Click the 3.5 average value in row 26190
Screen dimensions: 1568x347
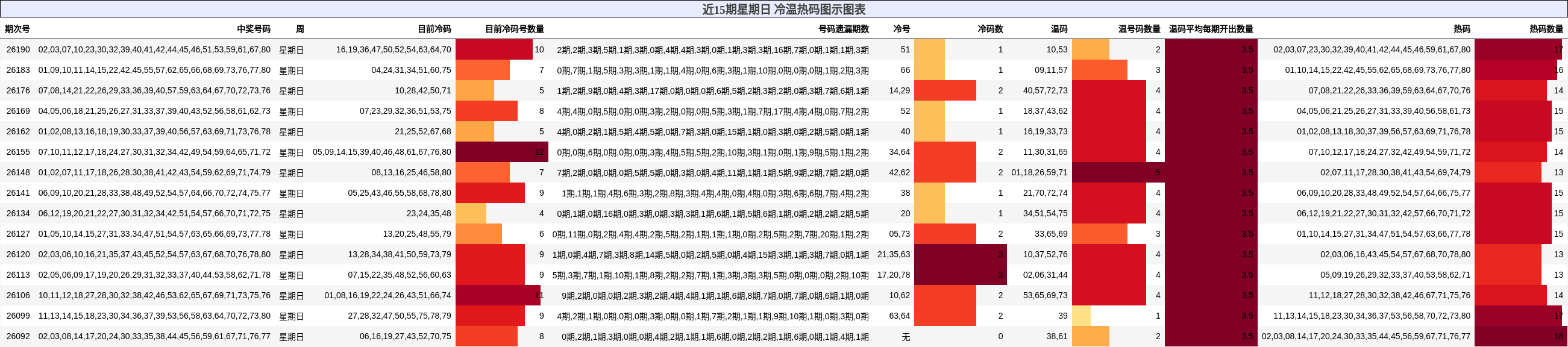[x=1247, y=49]
